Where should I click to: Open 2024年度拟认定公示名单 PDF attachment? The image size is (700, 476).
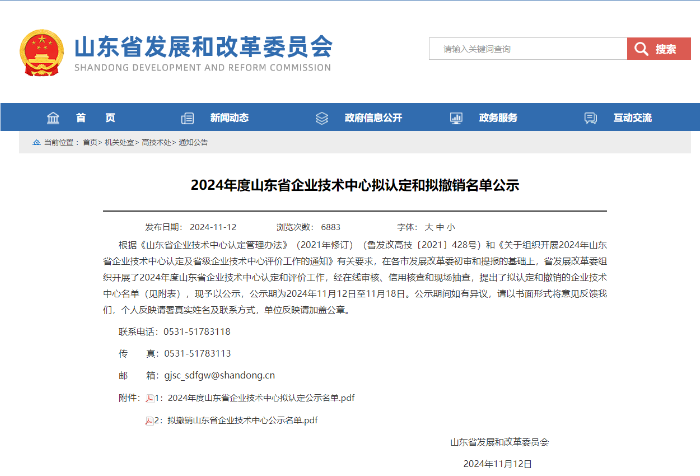point(260,398)
